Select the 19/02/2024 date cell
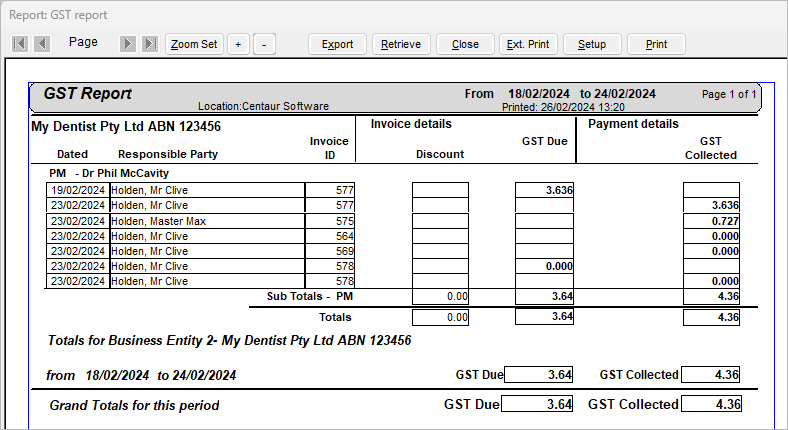The width and height of the screenshot is (788, 430). [x=78, y=190]
